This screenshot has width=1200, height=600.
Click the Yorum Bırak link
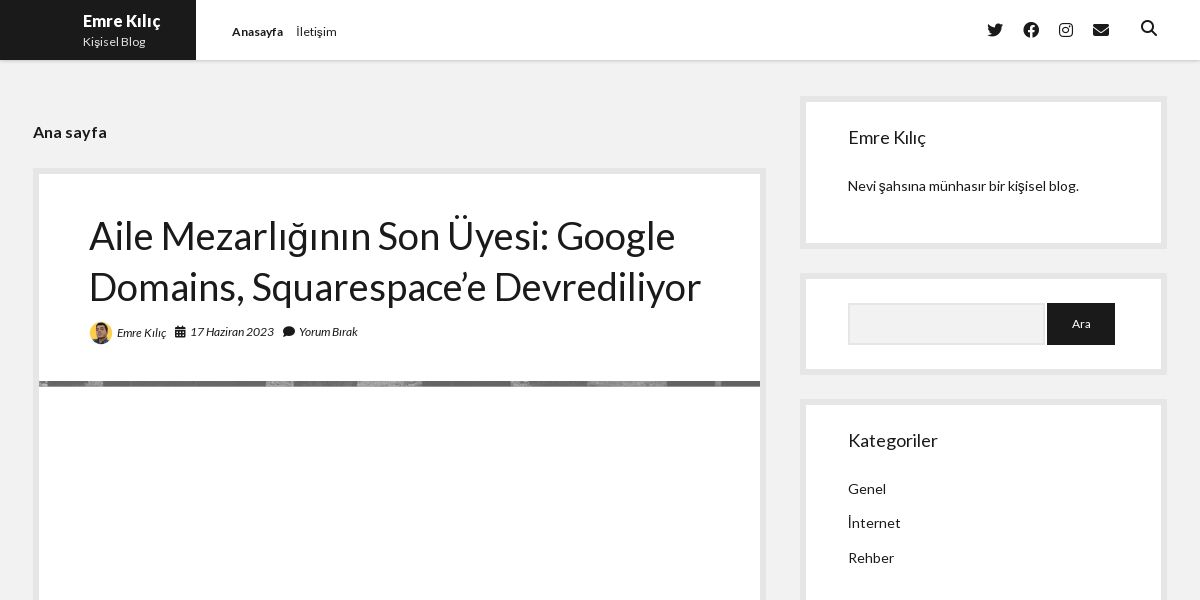tap(328, 332)
